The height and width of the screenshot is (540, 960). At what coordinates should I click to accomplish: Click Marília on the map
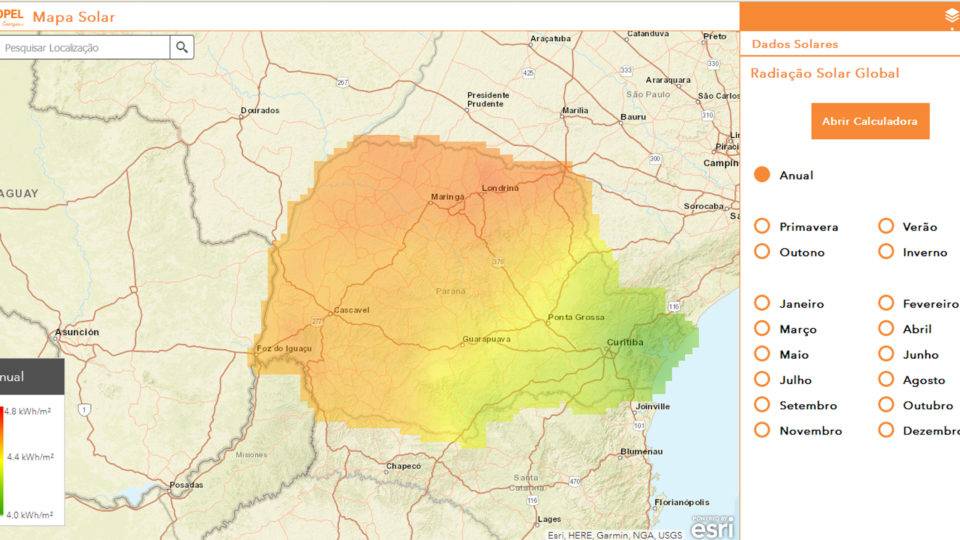575,110
